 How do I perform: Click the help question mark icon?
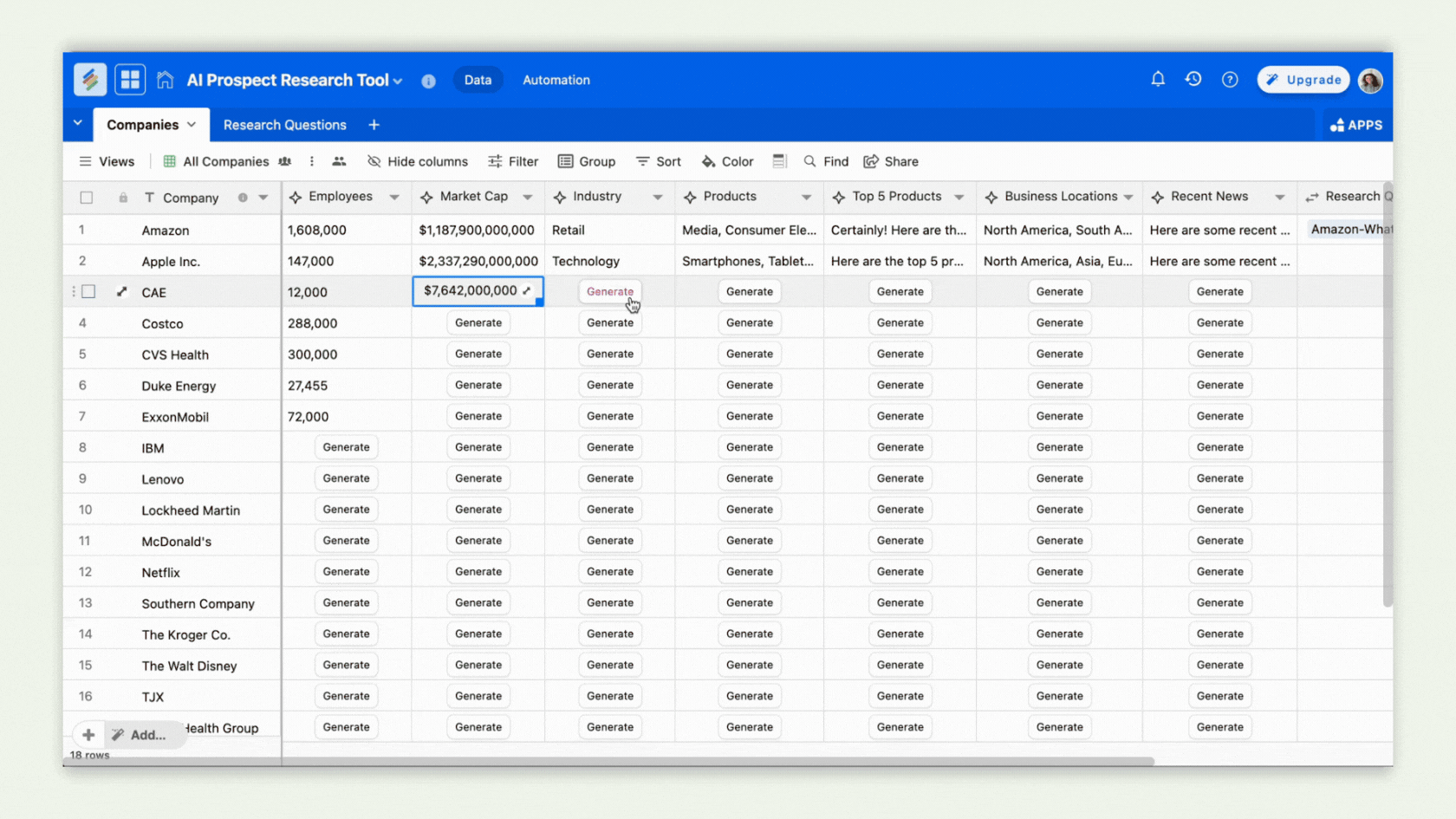(x=1230, y=79)
